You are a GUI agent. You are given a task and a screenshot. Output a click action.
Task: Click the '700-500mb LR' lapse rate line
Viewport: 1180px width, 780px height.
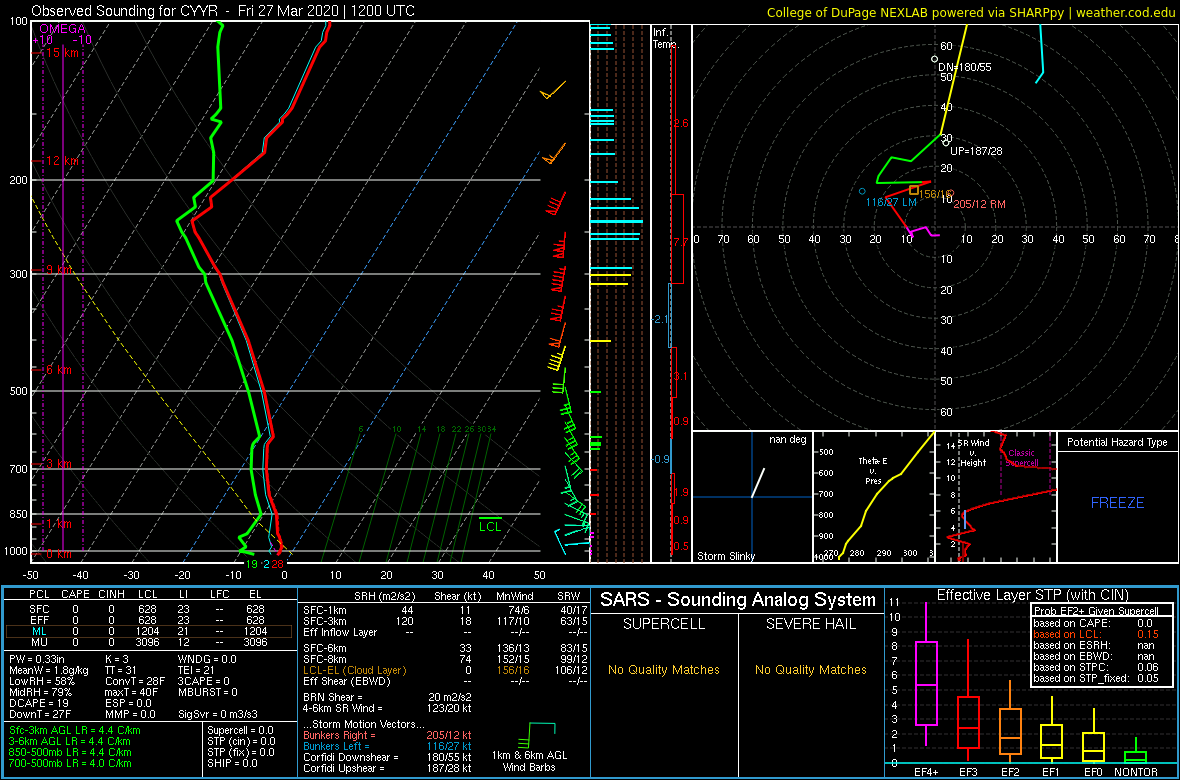[x=70, y=763]
